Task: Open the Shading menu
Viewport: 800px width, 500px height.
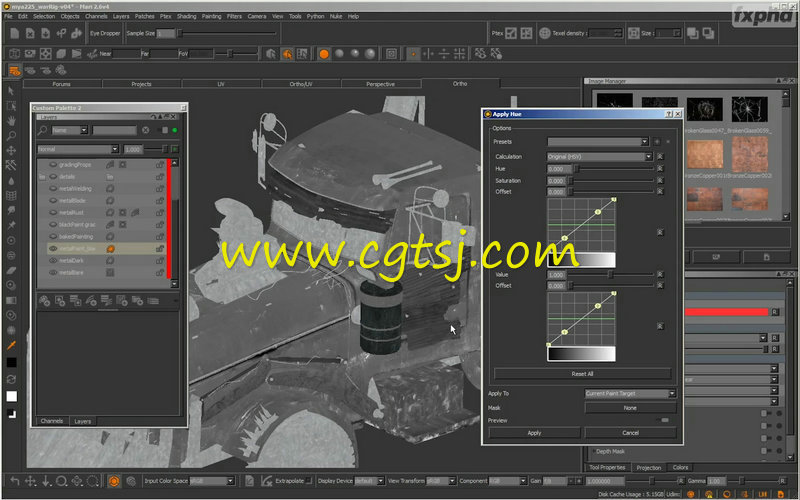Action: (186, 16)
